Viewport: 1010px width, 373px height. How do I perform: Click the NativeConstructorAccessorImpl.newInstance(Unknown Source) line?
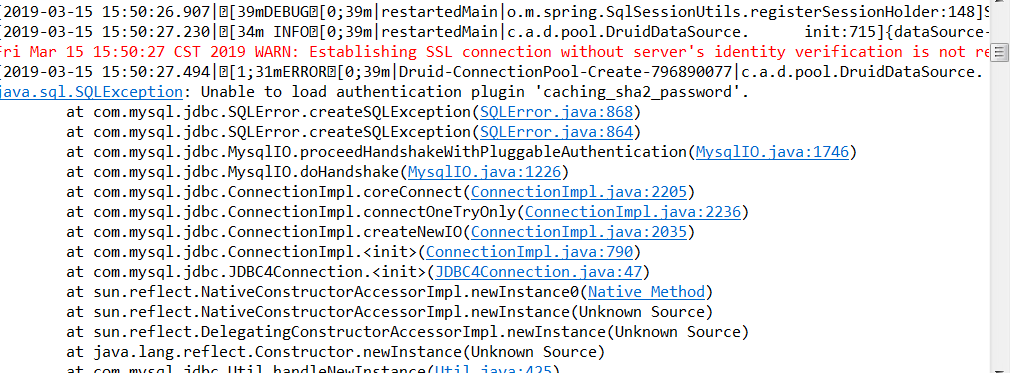pyautogui.click(x=390, y=312)
